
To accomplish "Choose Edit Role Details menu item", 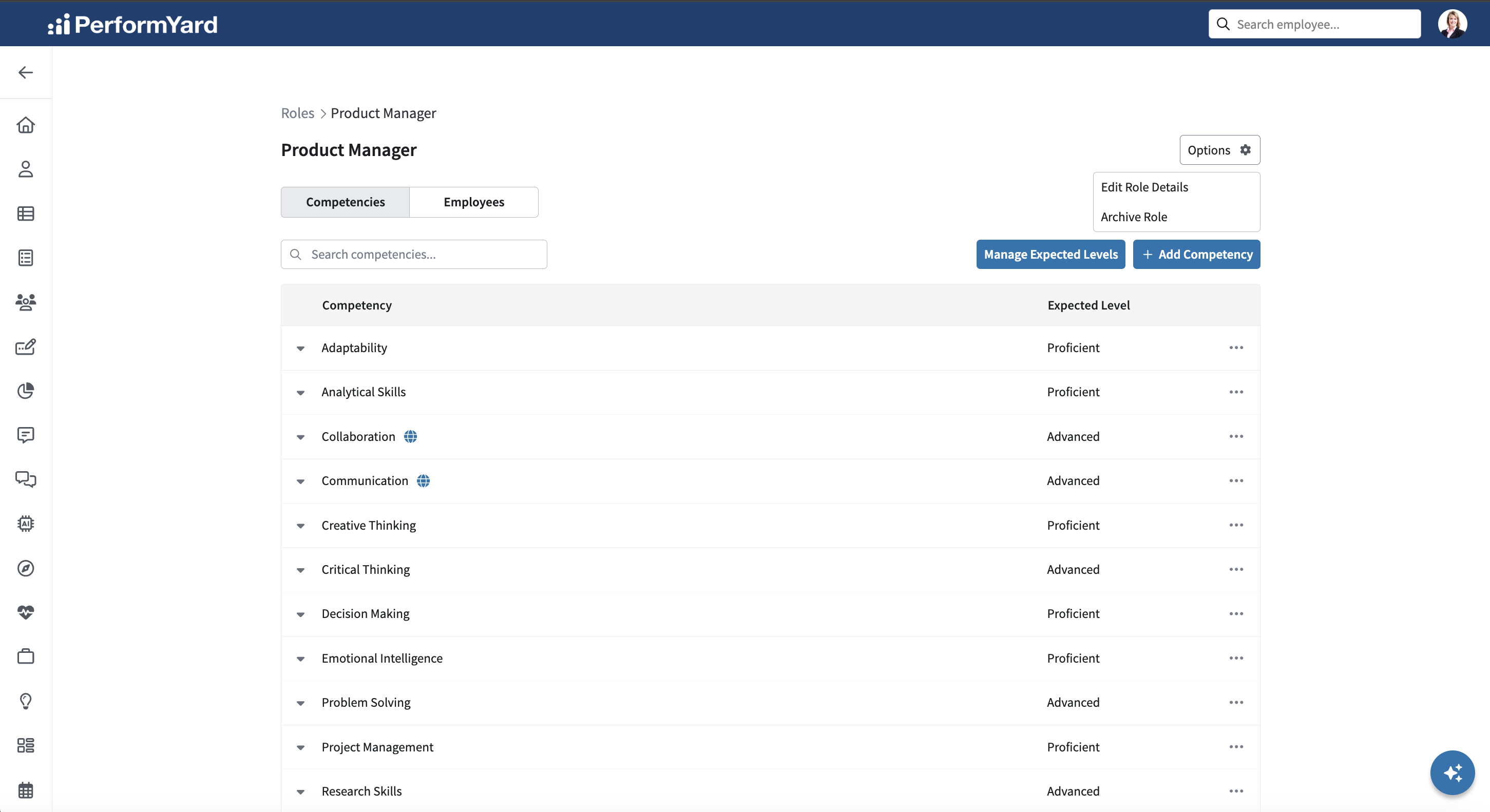I will pos(1144,187).
